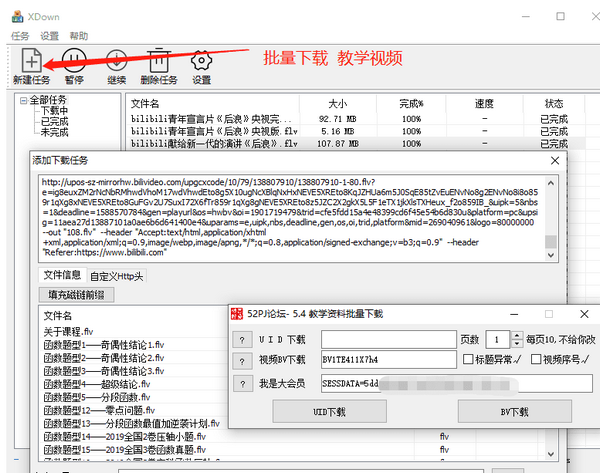600x473 pixels.
Task: Select 已完成 in the task tree
Action: [x=53, y=121]
